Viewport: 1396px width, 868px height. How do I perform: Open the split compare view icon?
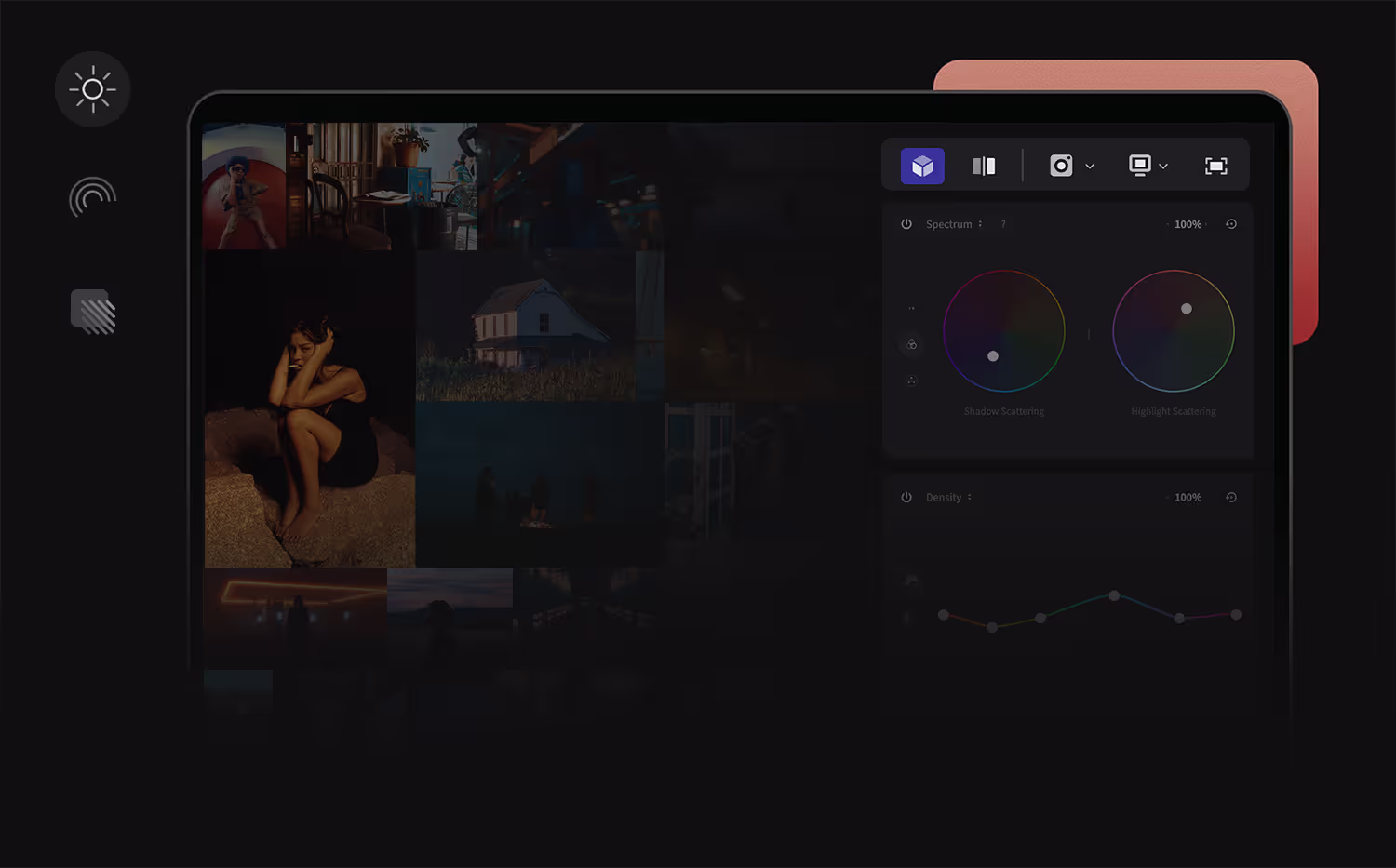click(x=984, y=166)
